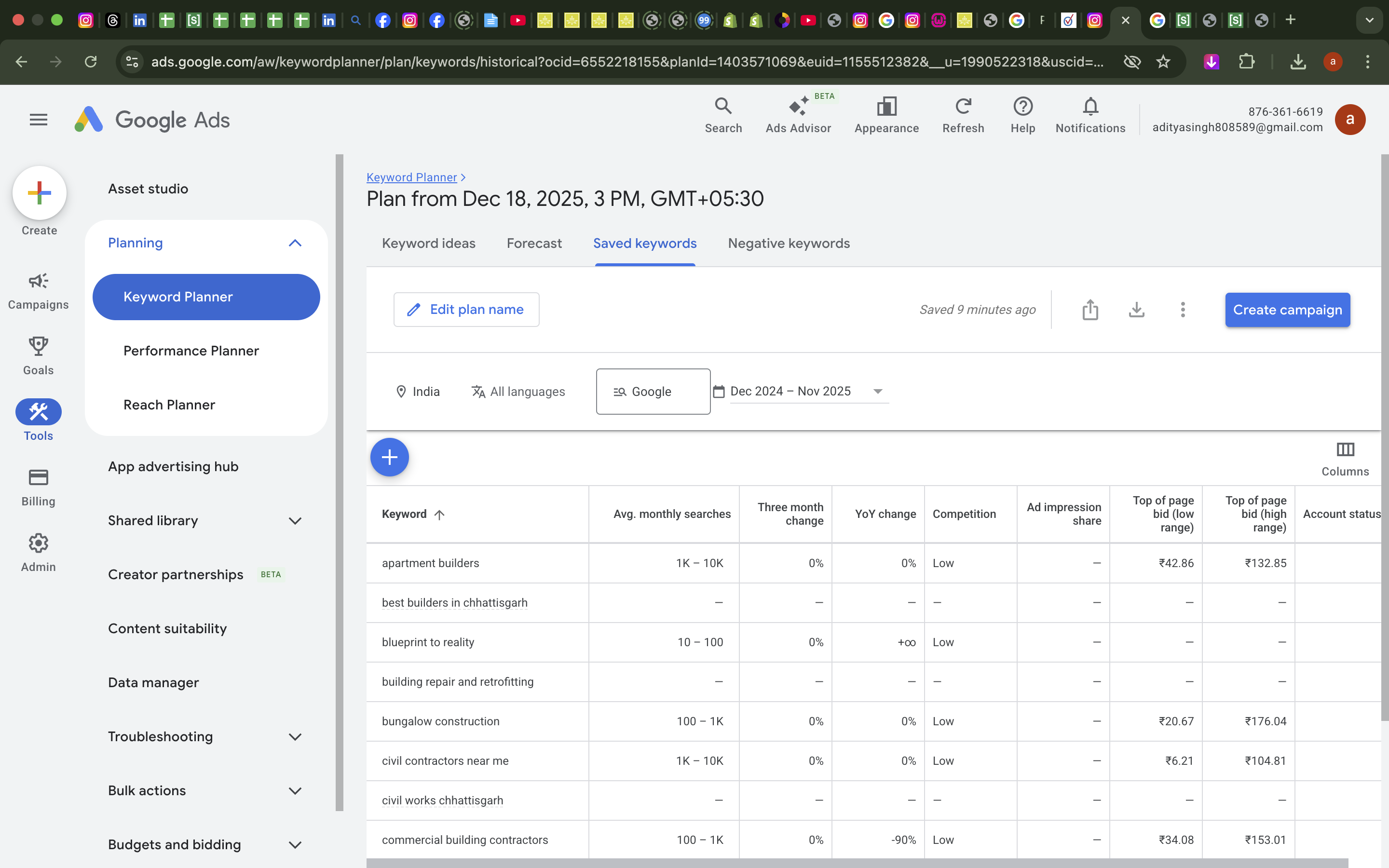Open the three-dot more options menu

1183,310
